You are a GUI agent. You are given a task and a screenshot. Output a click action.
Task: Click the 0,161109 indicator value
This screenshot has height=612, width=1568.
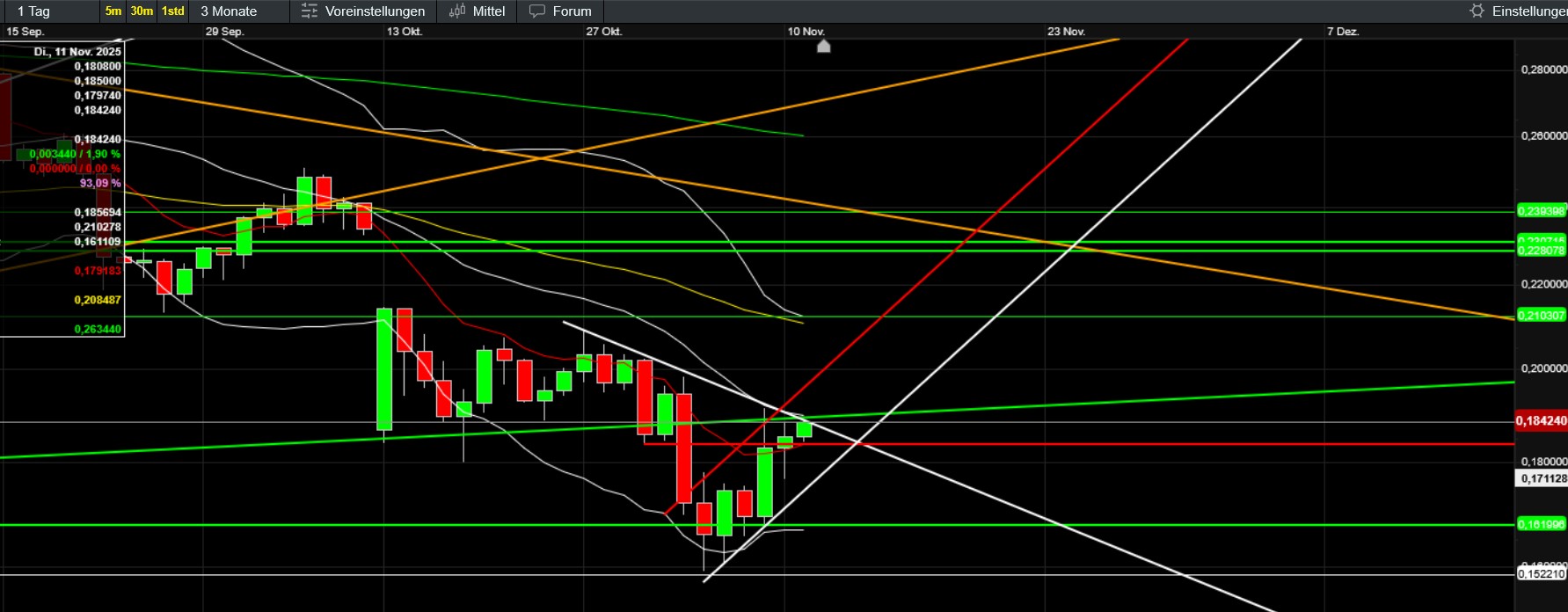click(98, 242)
